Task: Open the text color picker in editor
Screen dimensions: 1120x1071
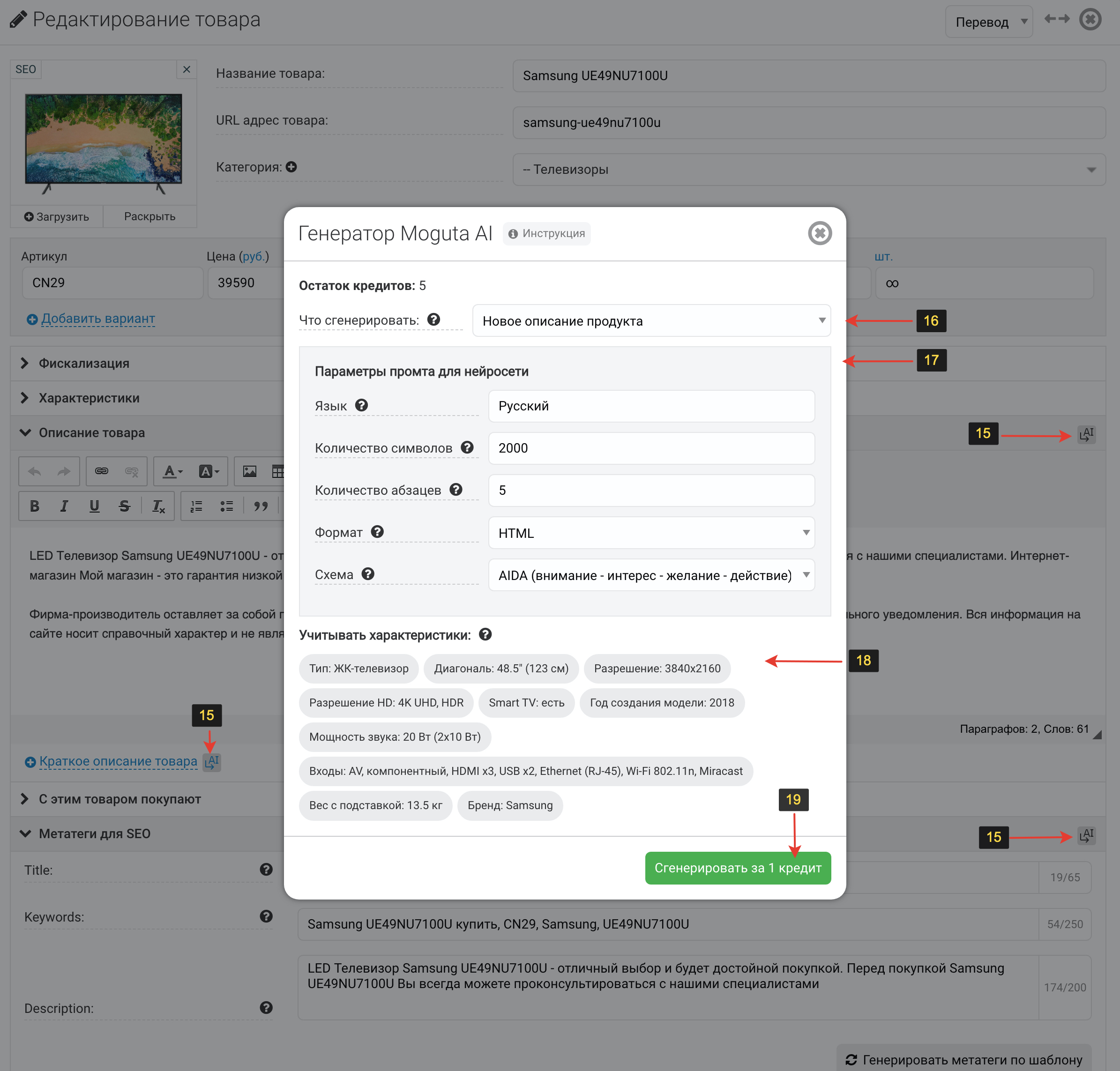Action: click(x=172, y=472)
